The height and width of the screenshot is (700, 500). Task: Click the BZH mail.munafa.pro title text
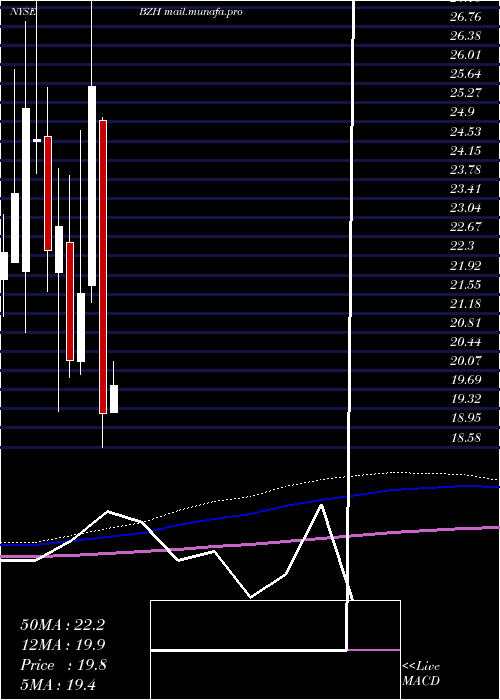[191, 12]
